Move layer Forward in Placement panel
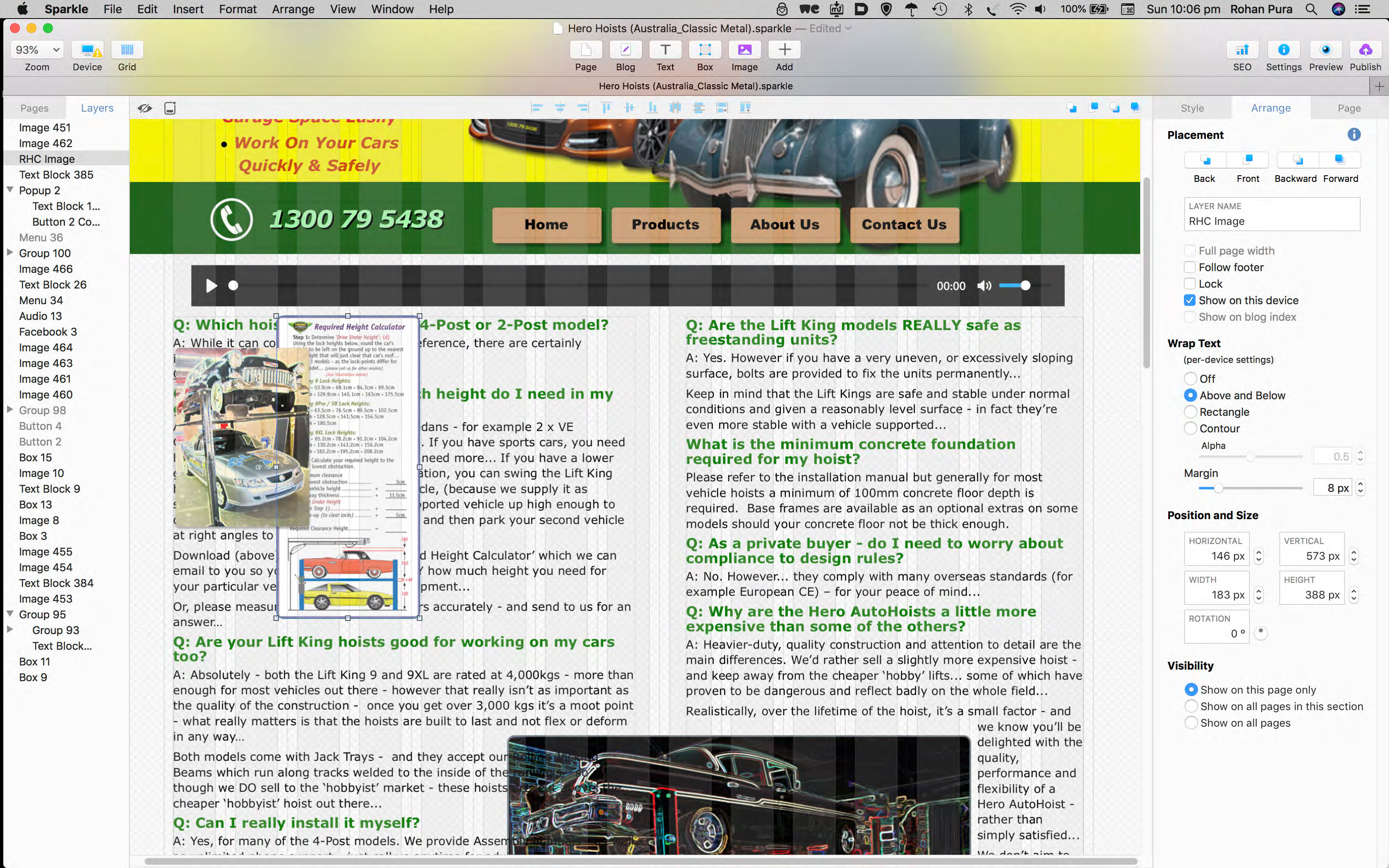The width and height of the screenshot is (1389, 868). point(1340,160)
